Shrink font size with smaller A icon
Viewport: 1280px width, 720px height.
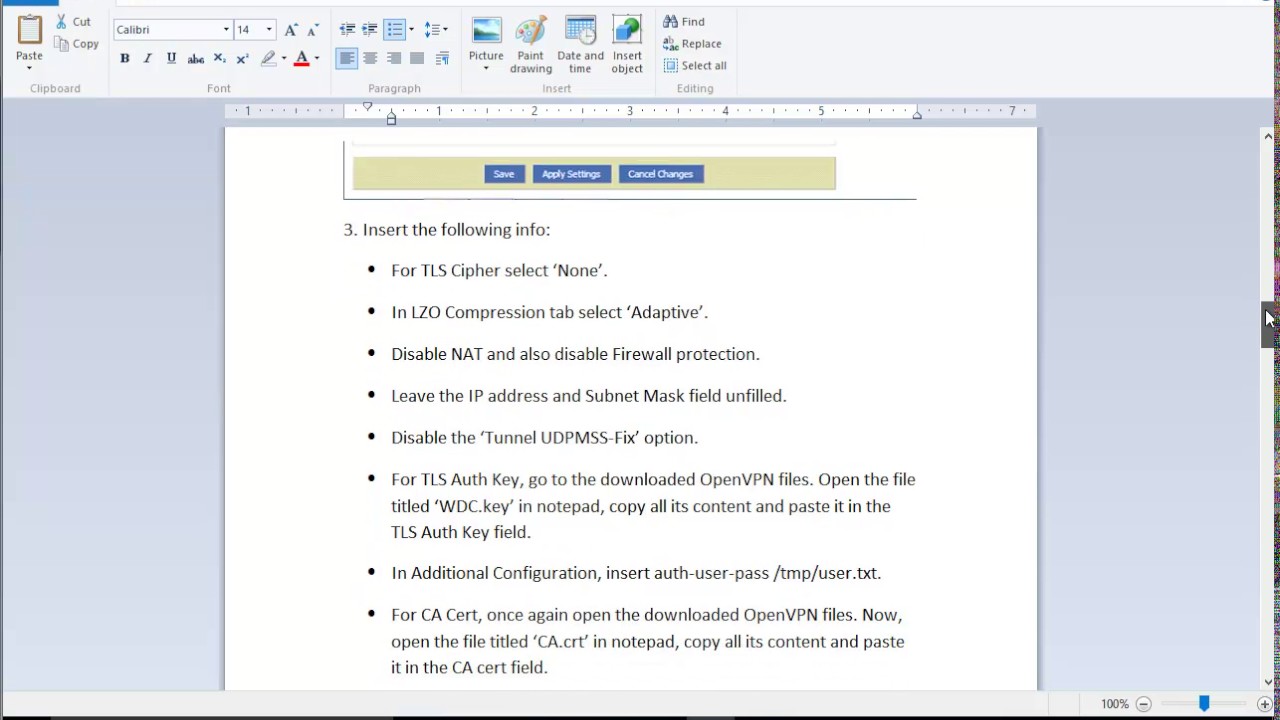pyautogui.click(x=312, y=30)
